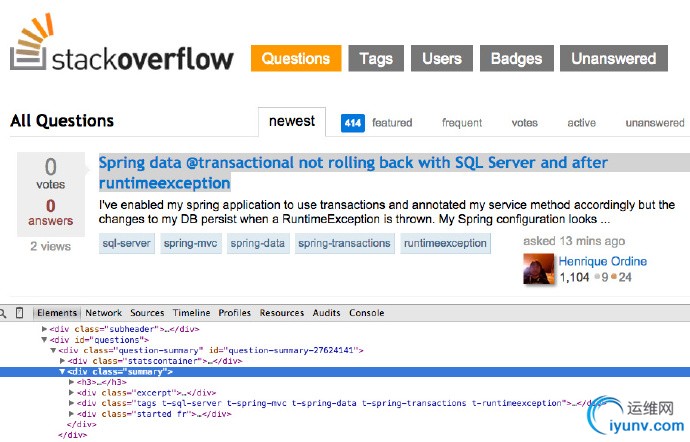Click the Stack Overflow logo
The image size is (690, 442).
tap(121, 42)
